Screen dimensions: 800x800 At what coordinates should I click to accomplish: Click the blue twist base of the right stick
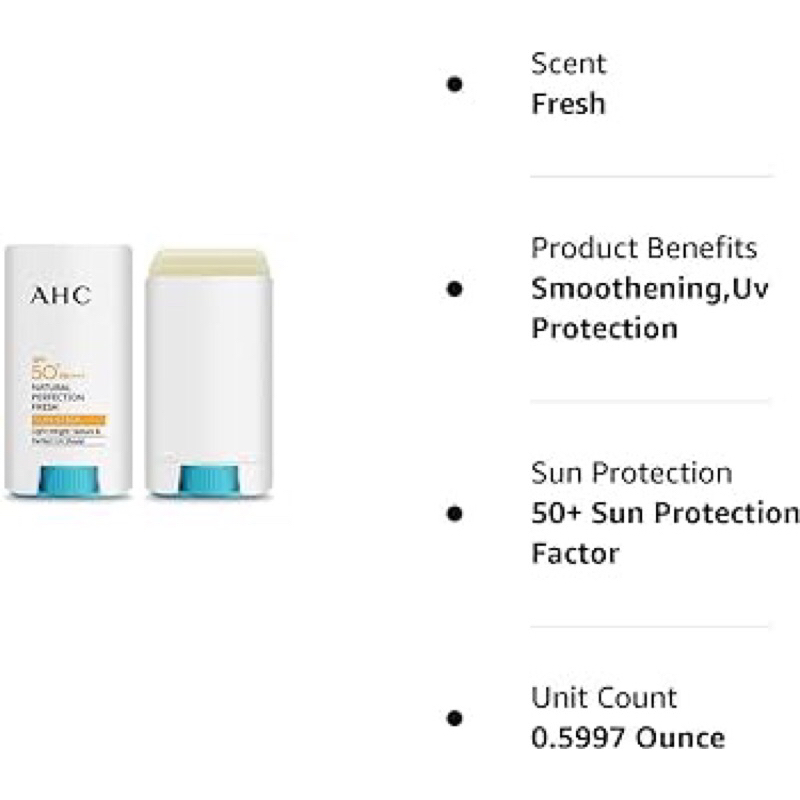click(209, 480)
